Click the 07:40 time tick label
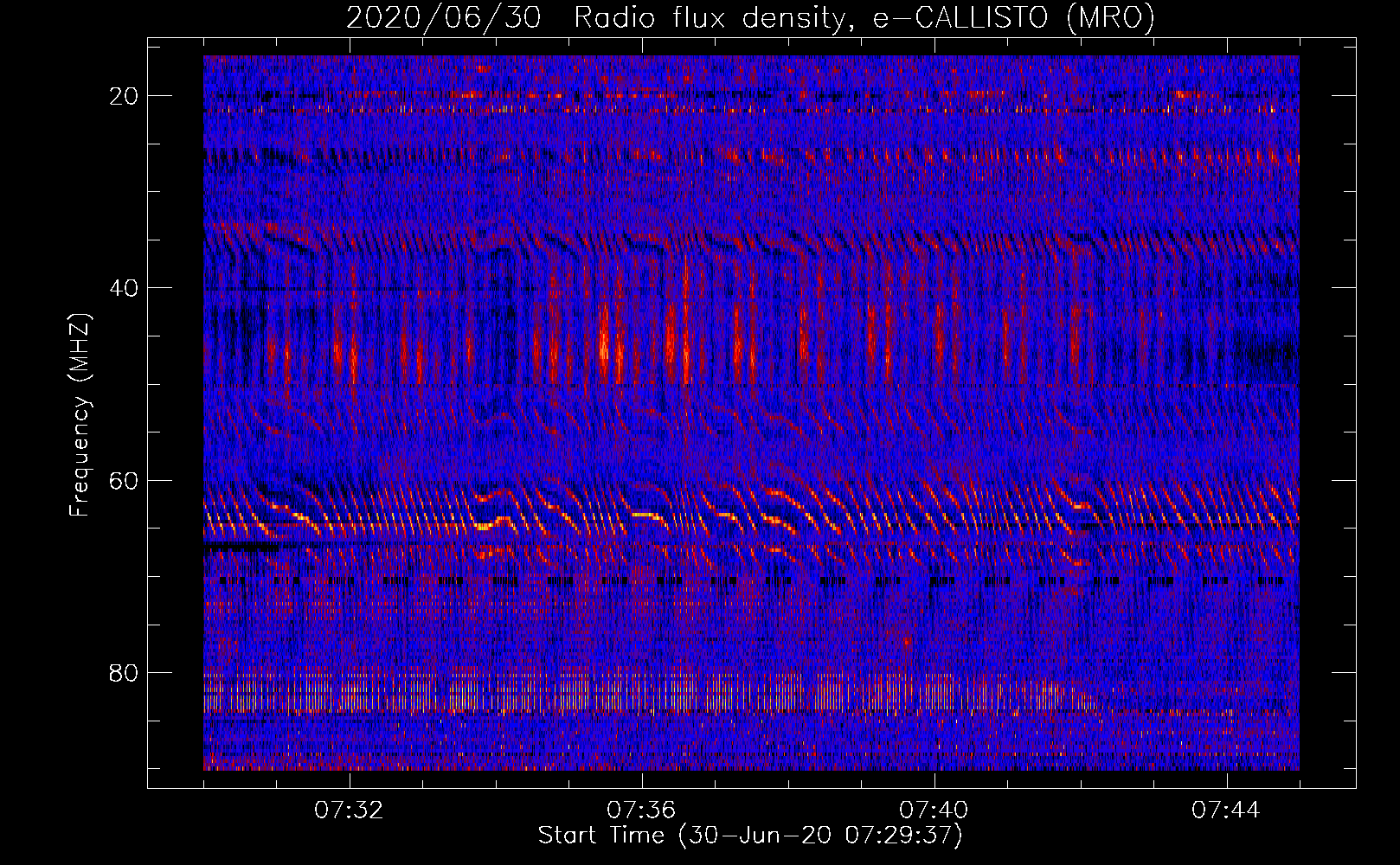This screenshot has height=865, width=1400. point(934,811)
